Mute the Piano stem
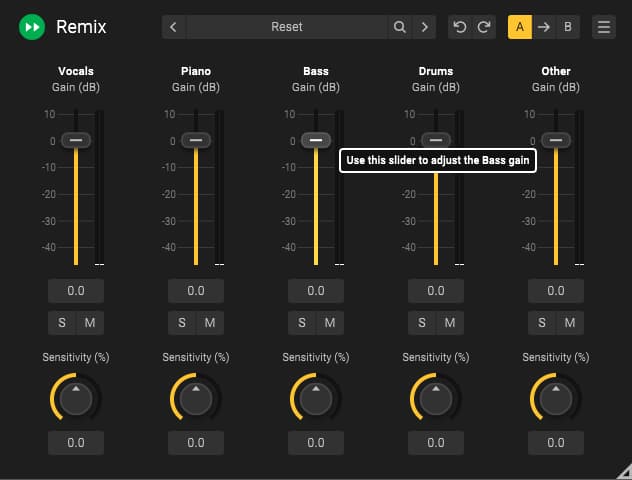This screenshot has height=480, width=632. 210,322
